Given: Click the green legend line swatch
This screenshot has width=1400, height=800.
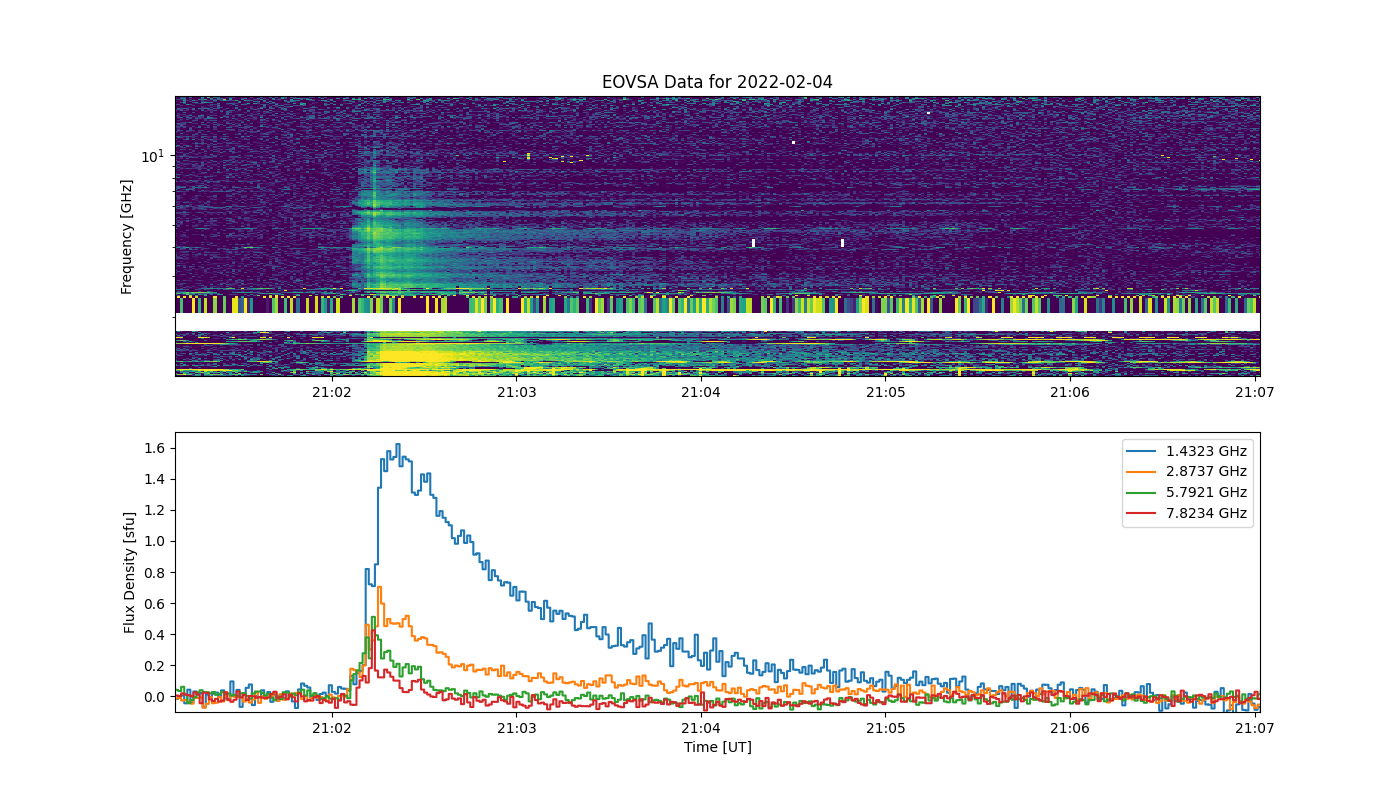Looking at the screenshot, I should point(1144,493).
